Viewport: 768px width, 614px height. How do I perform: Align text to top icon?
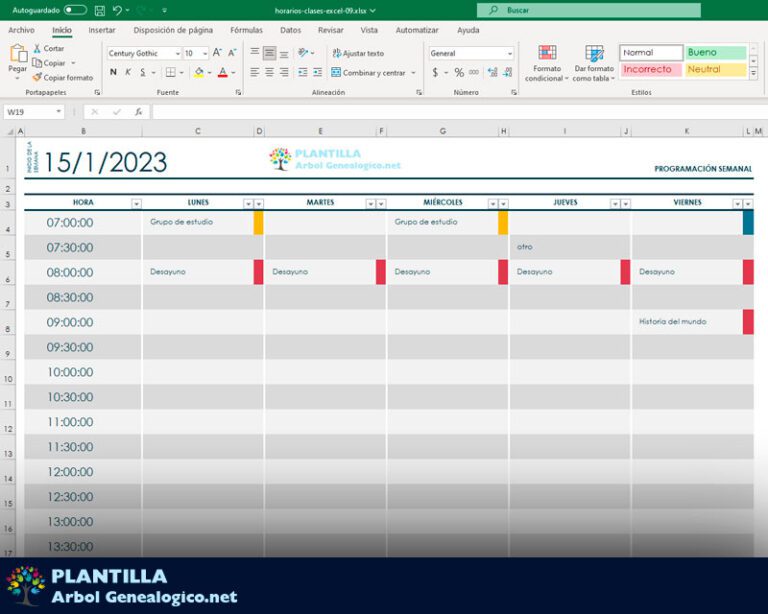pos(255,53)
